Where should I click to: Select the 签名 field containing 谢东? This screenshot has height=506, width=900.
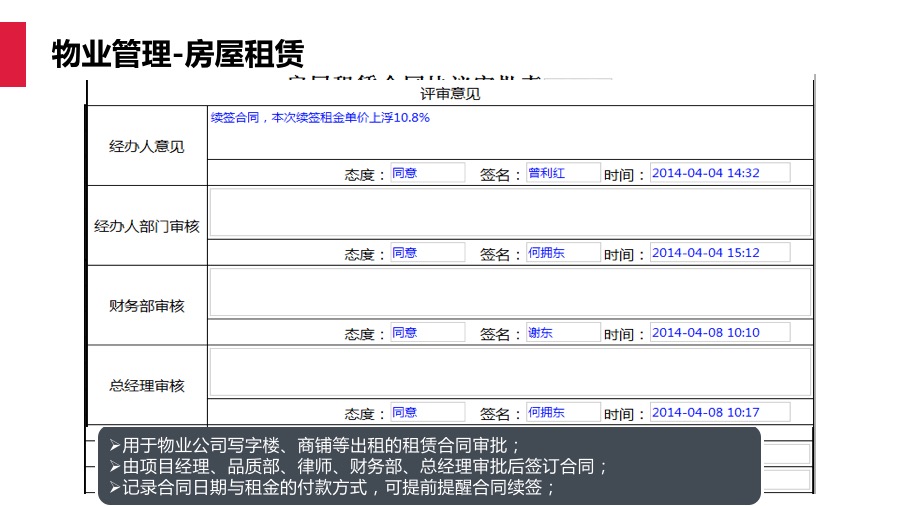tap(563, 333)
